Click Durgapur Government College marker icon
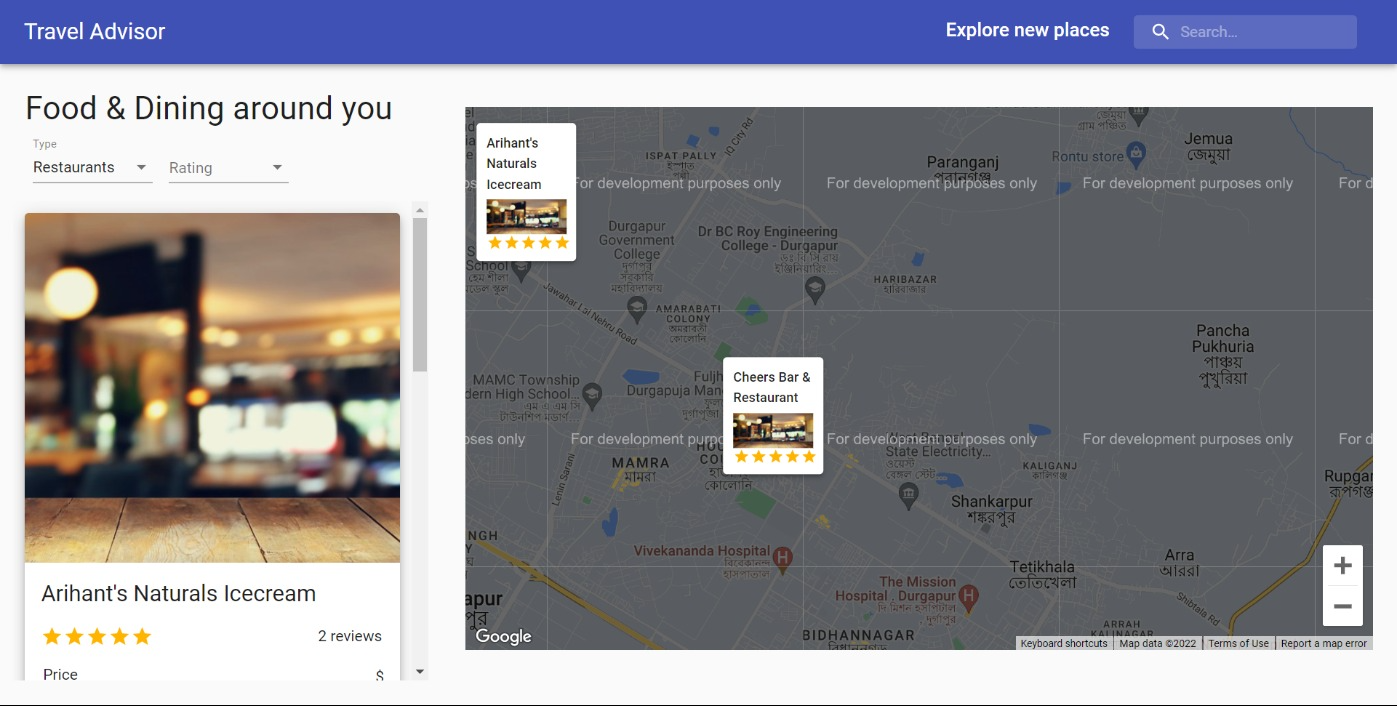Viewport: 1397px width, 706px height. tap(636, 307)
